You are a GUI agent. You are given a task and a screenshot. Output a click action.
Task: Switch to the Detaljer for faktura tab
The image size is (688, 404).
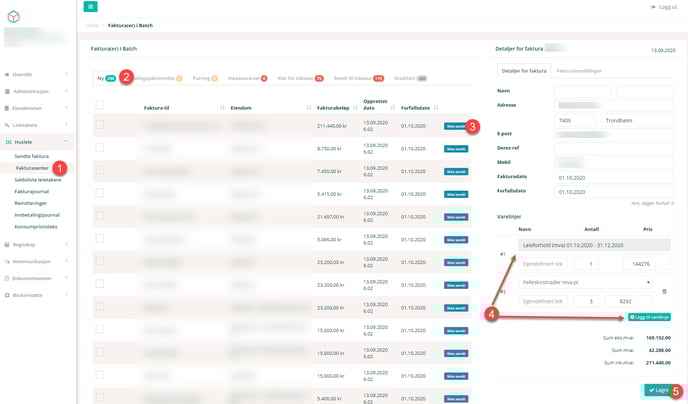[x=524, y=71]
